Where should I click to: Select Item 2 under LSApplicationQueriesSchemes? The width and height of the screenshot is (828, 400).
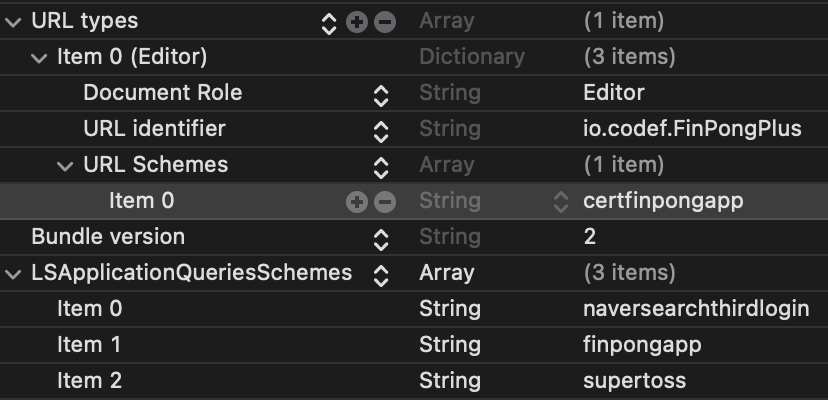[x=89, y=380]
